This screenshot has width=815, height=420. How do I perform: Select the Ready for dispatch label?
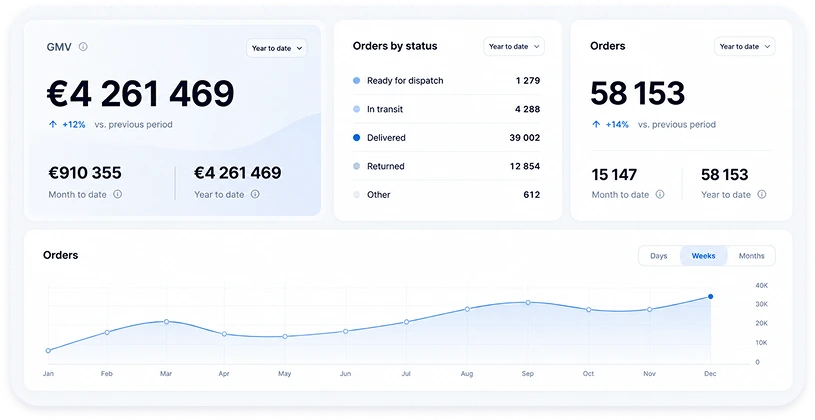(x=405, y=81)
